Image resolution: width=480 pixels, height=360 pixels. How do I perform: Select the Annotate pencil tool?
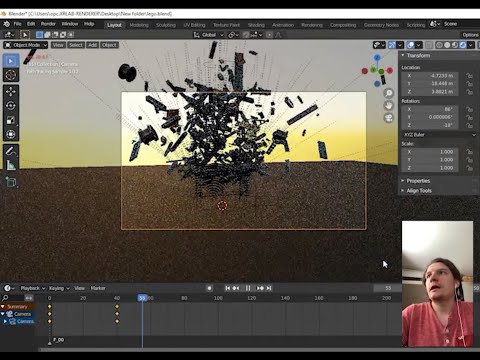pos(11,151)
